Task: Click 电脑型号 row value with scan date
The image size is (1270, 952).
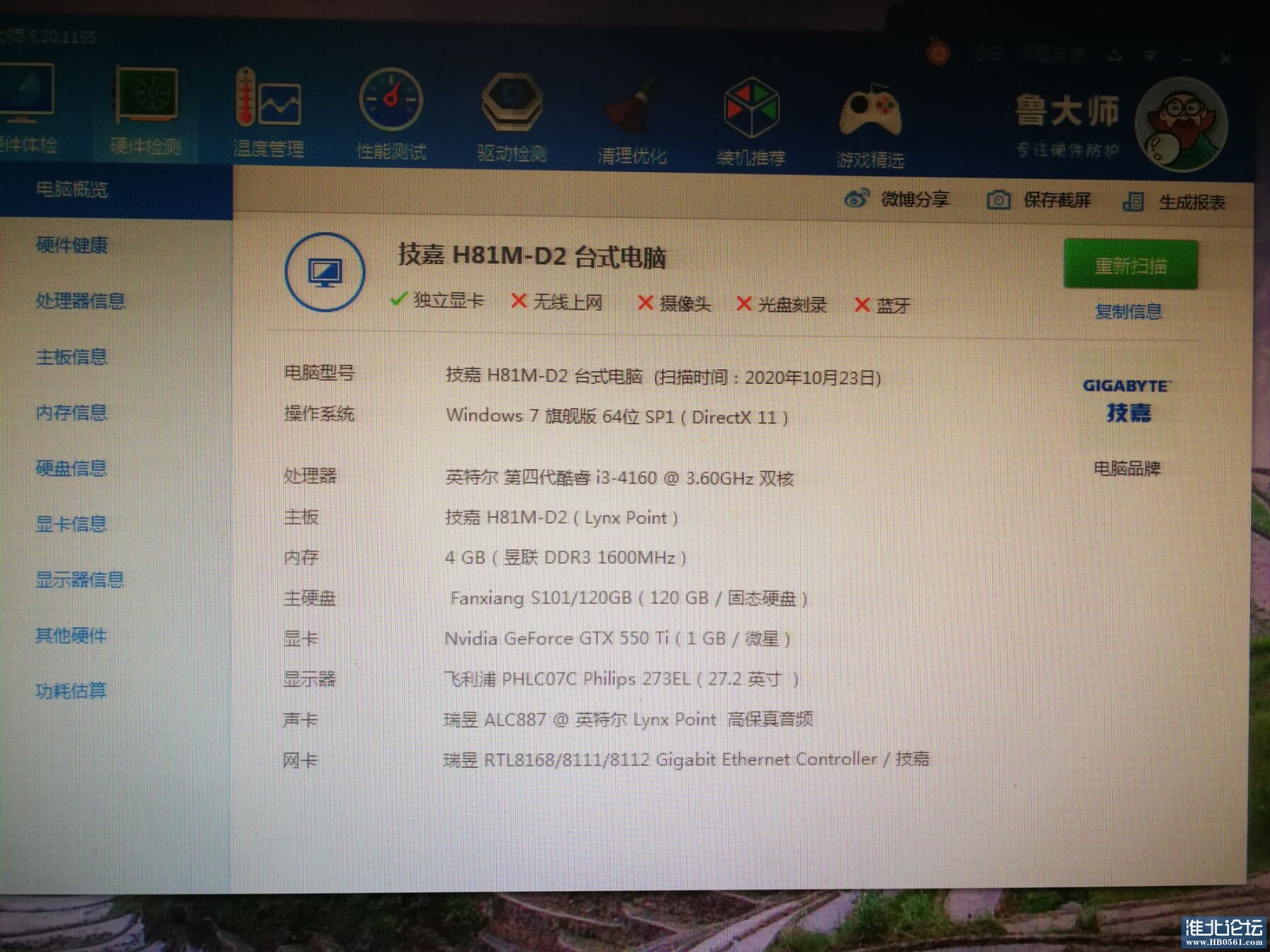Action: pos(663,376)
